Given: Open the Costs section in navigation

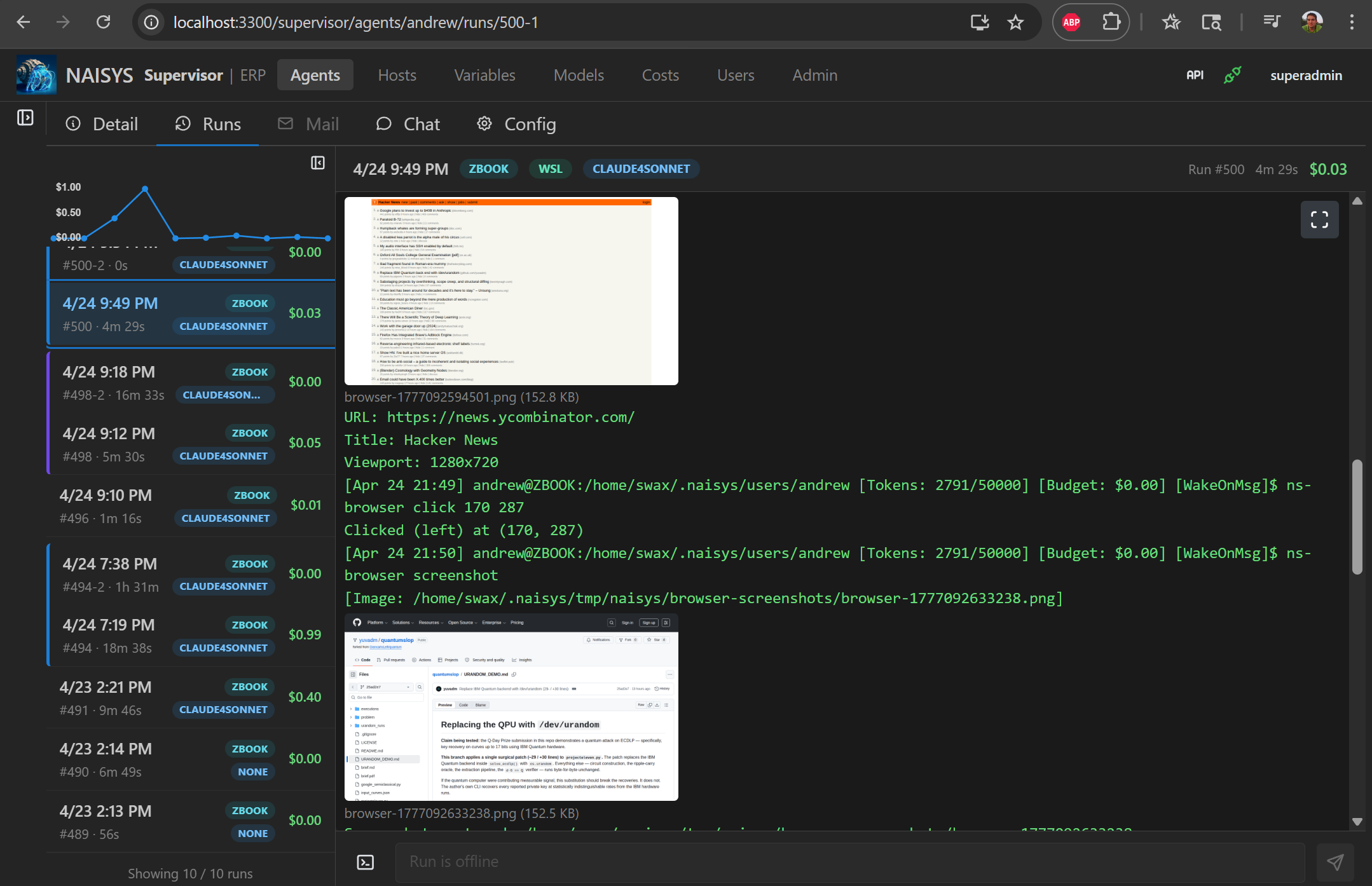Looking at the screenshot, I should (x=661, y=74).
